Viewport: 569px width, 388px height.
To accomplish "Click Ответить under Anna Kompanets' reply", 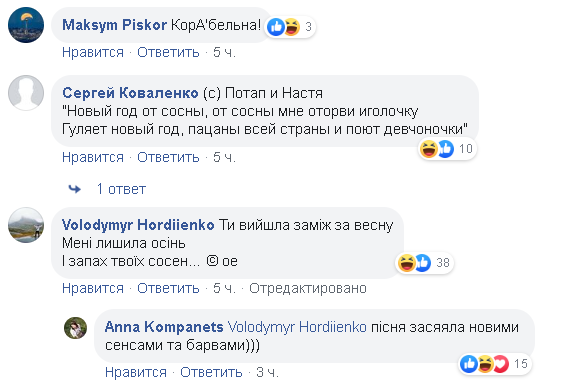I will tap(211, 372).
